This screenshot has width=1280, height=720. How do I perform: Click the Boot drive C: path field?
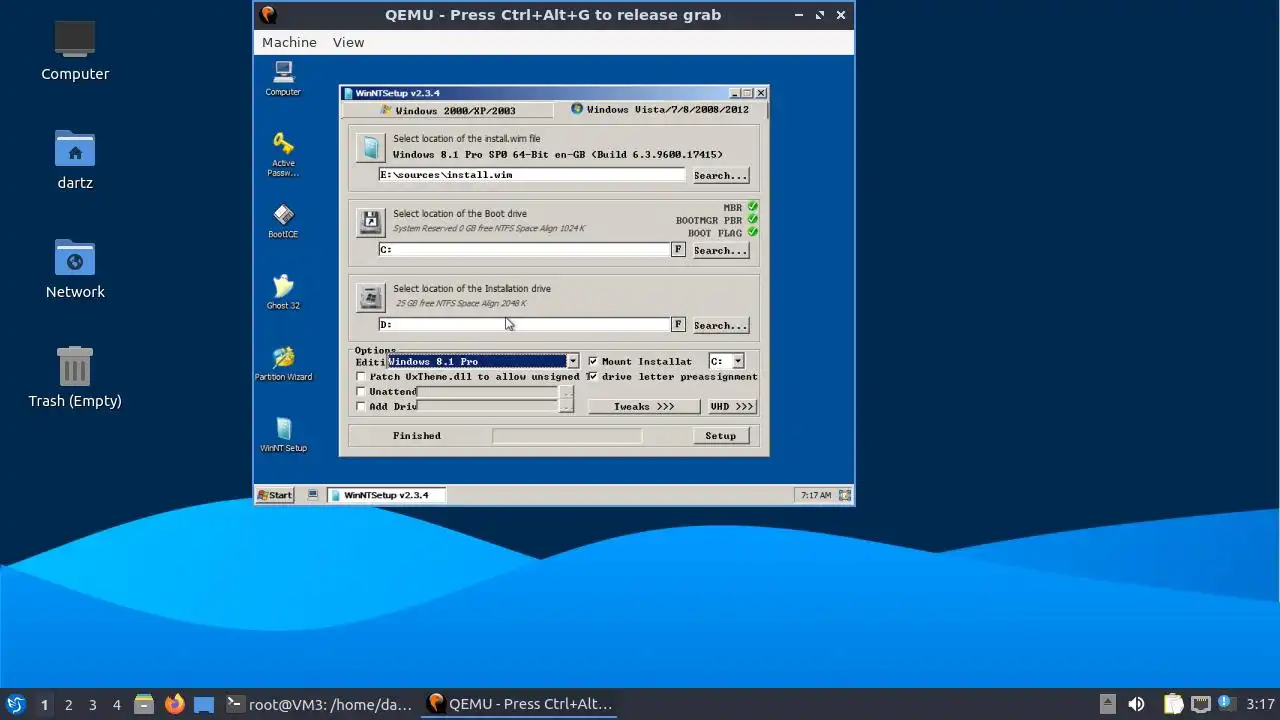[524, 249]
